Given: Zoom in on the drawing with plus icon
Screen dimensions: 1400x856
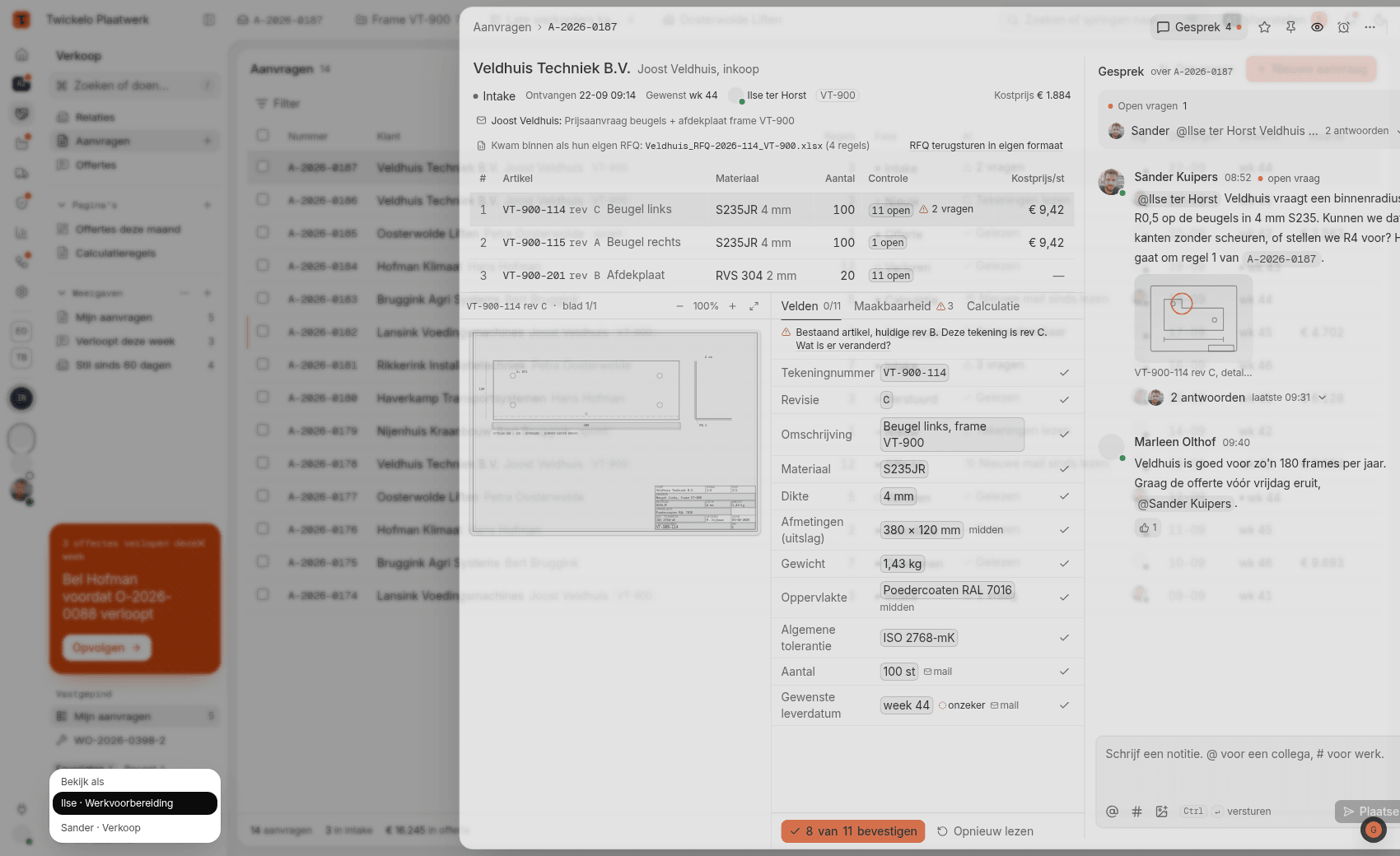Looking at the screenshot, I should coord(732,306).
